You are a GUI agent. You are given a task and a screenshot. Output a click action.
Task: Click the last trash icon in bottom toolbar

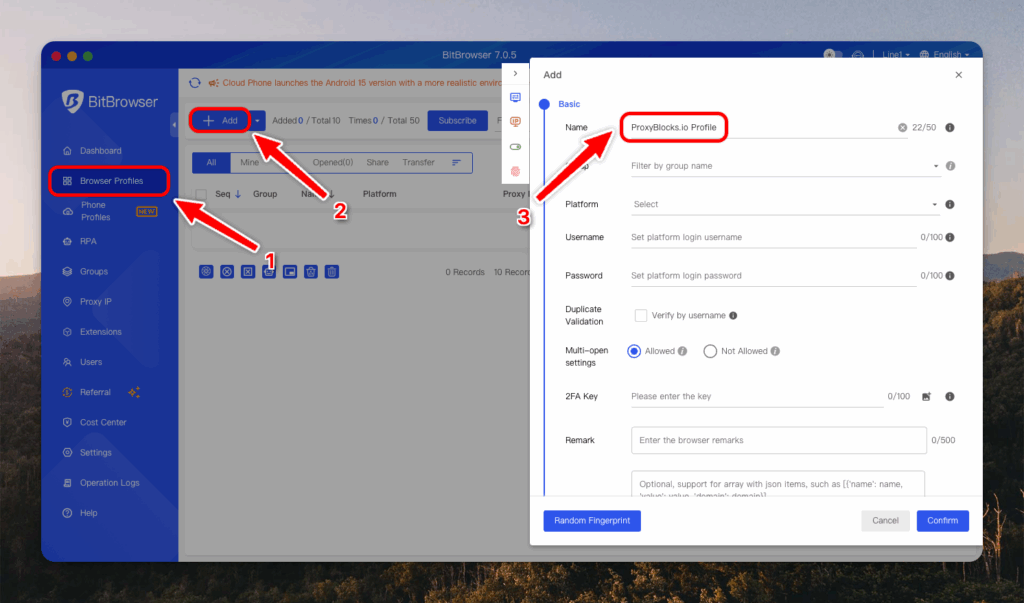[332, 272]
